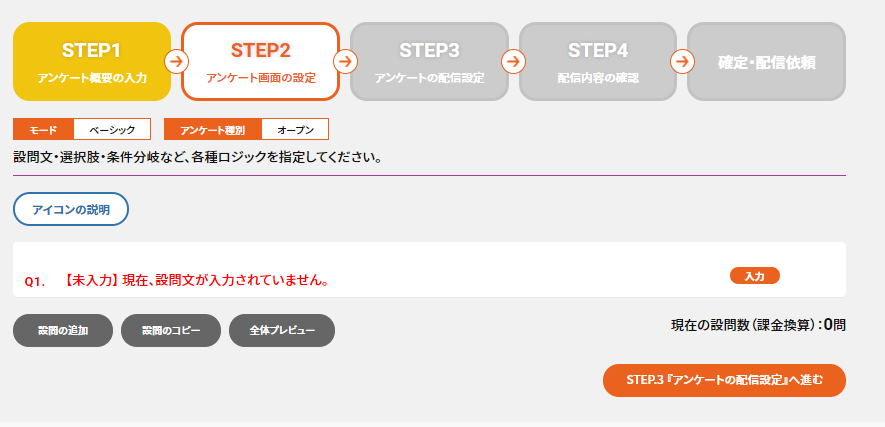Click the オープン survey type value
The width and height of the screenshot is (885, 427).
point(295,129)
